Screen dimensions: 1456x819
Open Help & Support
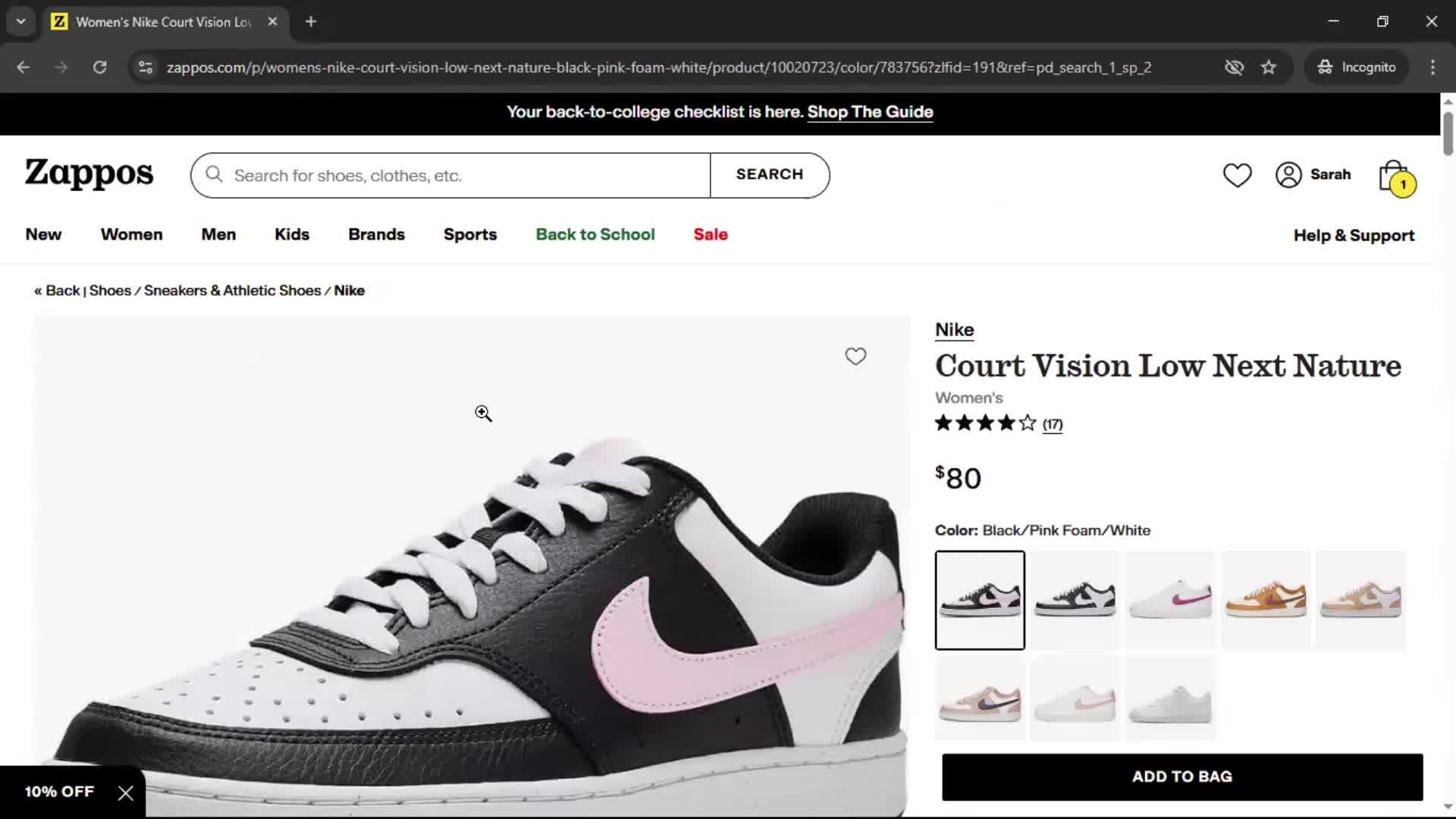(x=1354, y=236)
